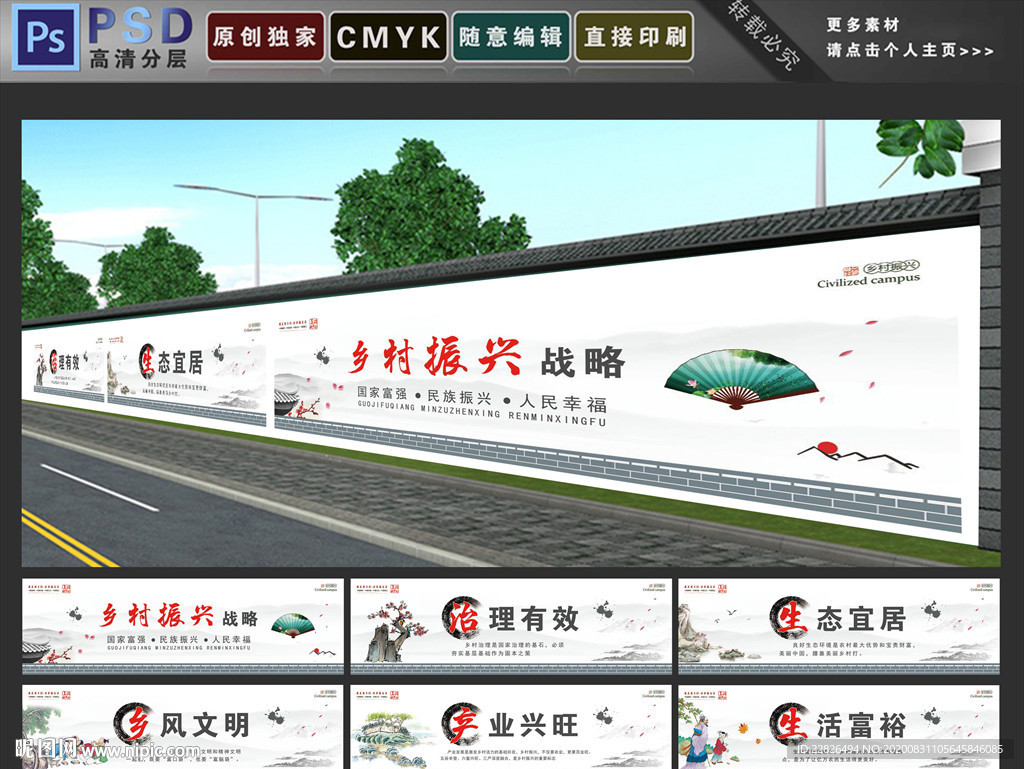Click the 原创独家 badge

(x=265, y=37)
